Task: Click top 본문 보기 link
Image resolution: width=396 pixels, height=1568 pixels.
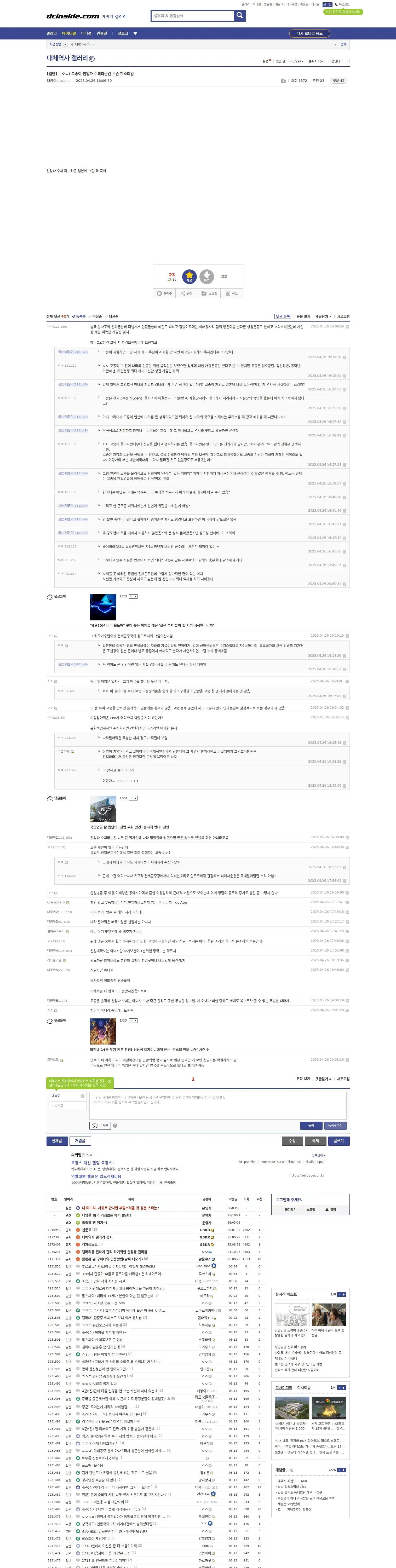Action: click(303, 316)
